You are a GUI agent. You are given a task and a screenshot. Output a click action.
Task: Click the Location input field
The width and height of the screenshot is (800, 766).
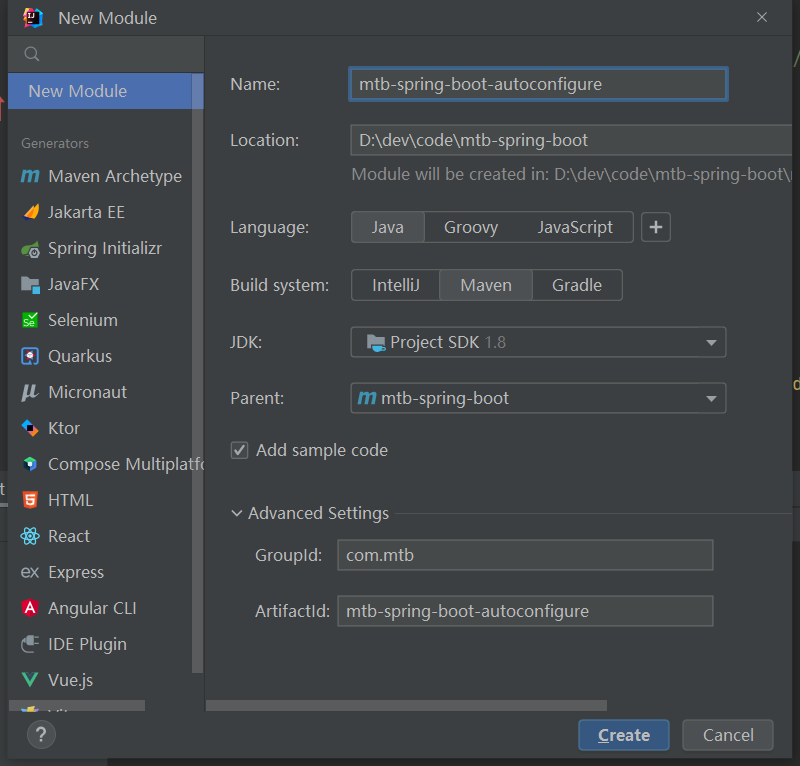tap(571, 140)
